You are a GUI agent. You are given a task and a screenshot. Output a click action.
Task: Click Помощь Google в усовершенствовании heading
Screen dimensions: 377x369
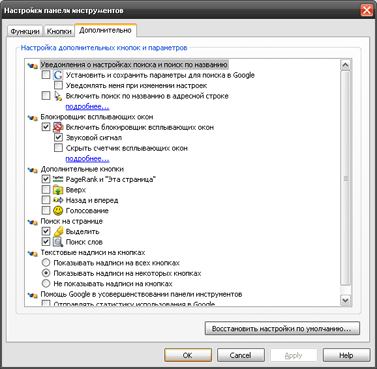[141, 294]
